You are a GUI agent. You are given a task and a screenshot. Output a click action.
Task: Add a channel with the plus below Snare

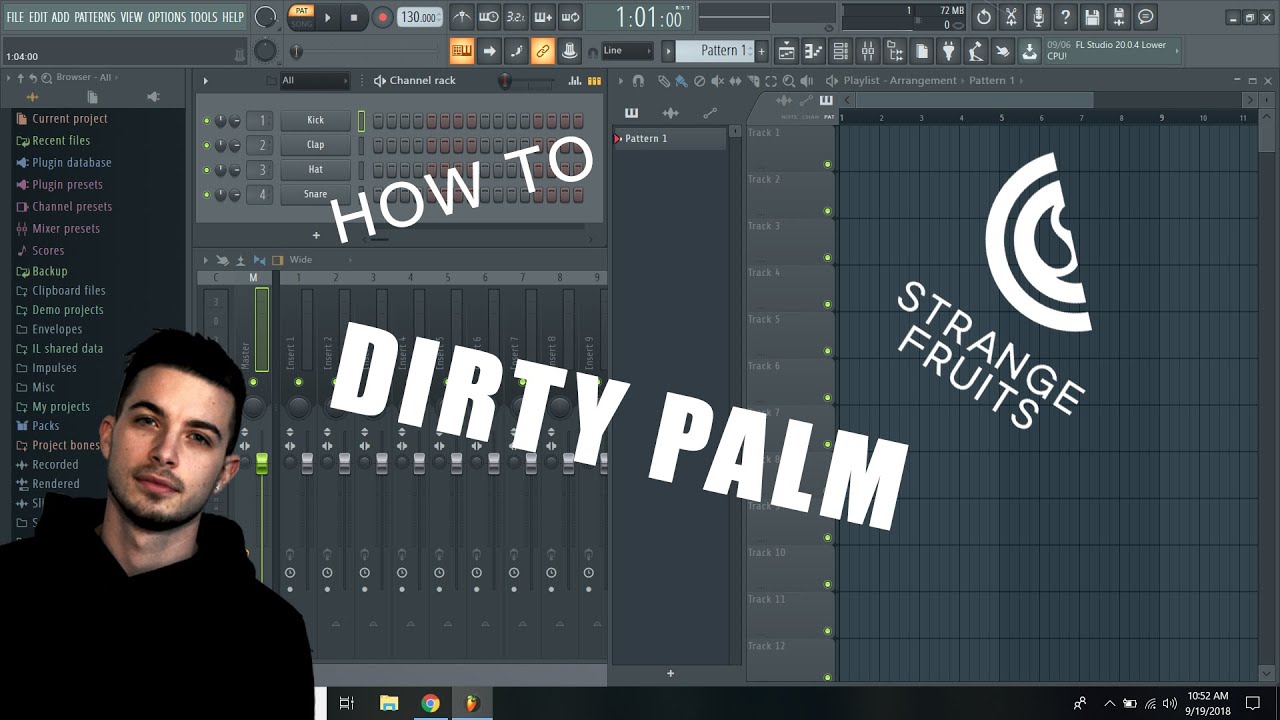[x=316, y=236]
